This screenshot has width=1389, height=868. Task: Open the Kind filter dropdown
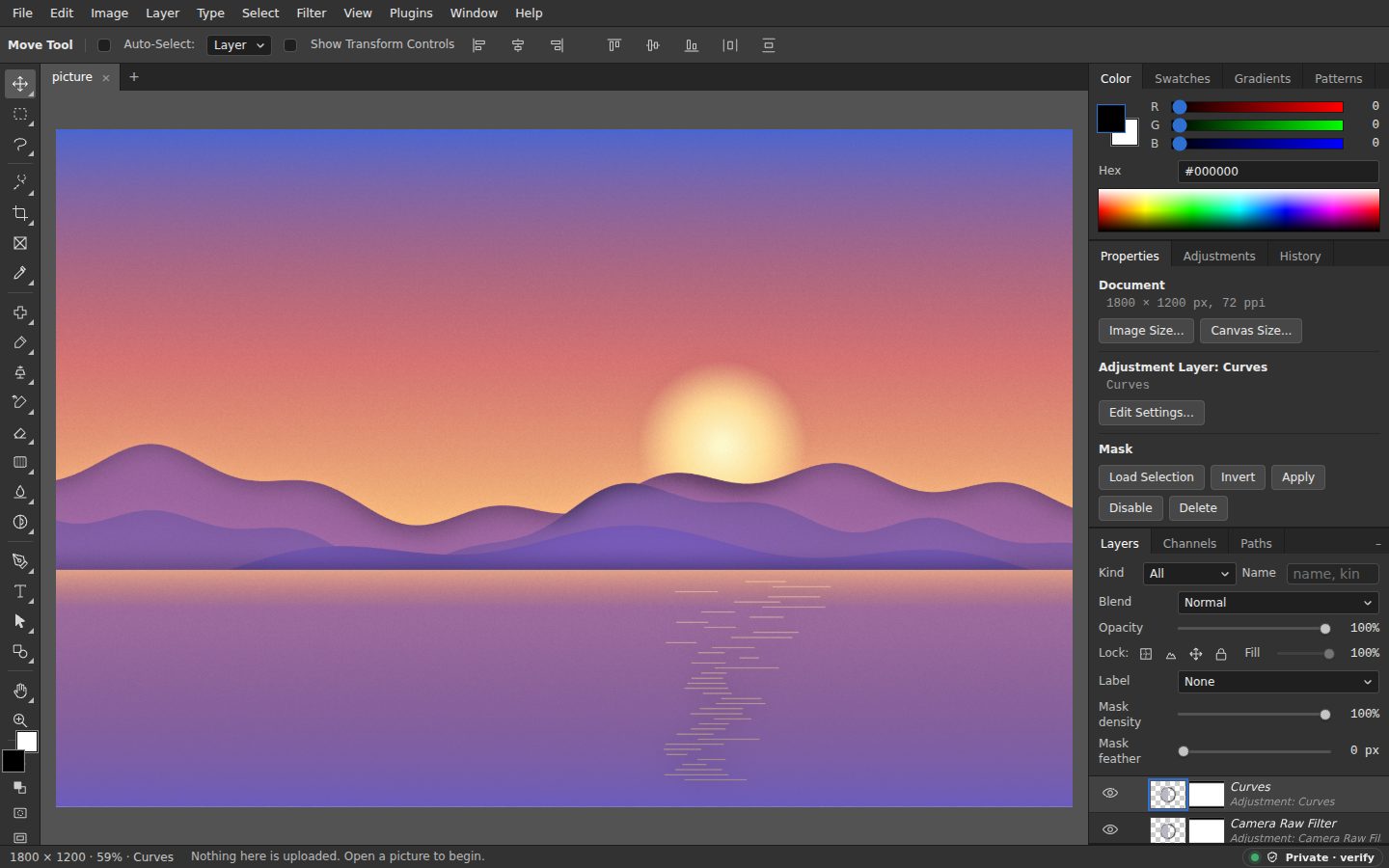point(1189,574)
